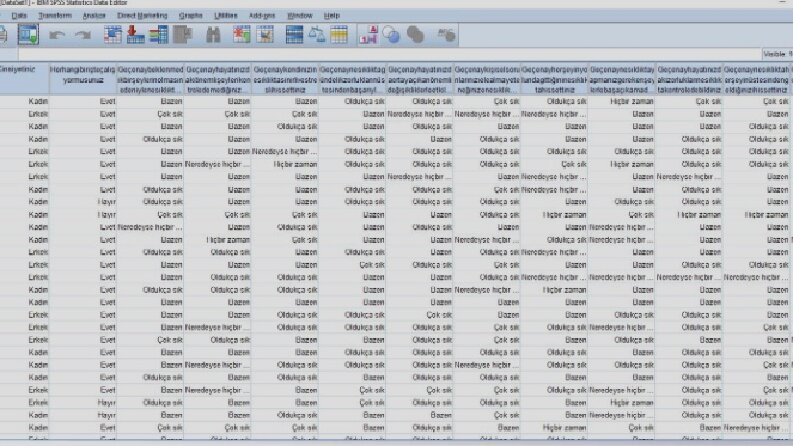This screenshot has height=446, width=793.
Task: Click the Undo arrow in toolbar
Action: pyautogui.click(x=57, y=35)
